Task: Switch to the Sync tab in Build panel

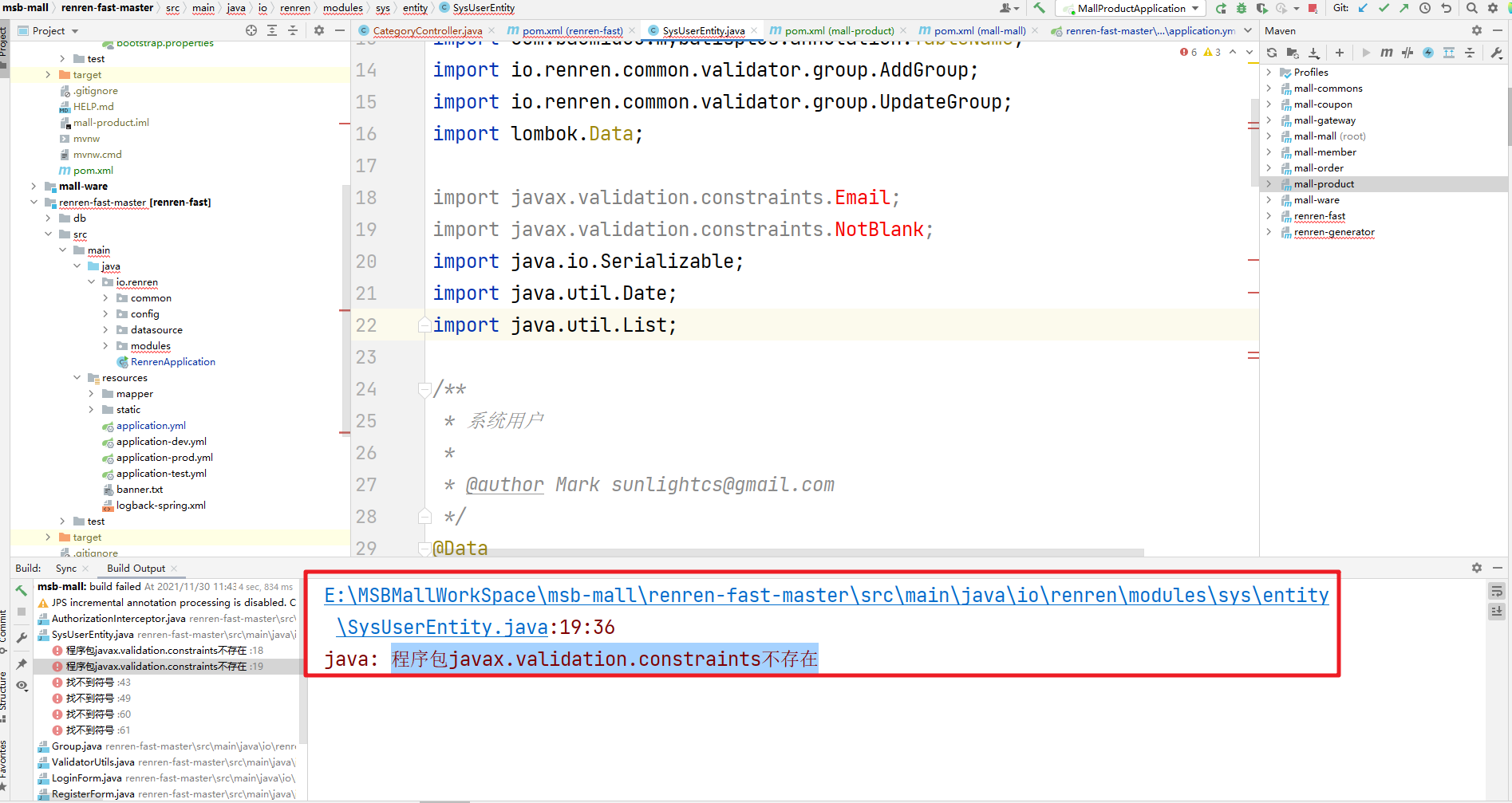Action: coord(66,568)
